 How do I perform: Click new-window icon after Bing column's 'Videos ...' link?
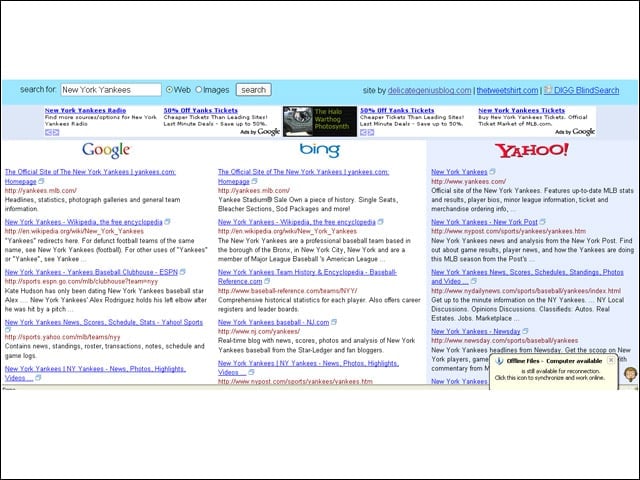[x=251, y=372]
